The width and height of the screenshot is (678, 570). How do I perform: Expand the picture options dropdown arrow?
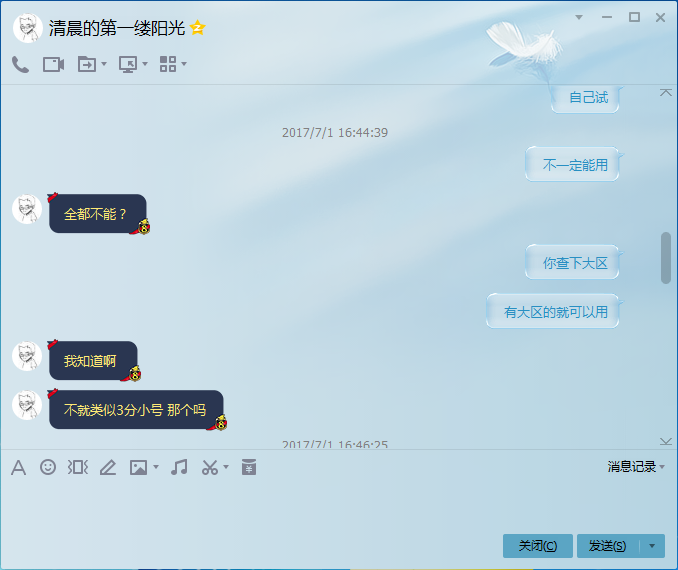156,467
